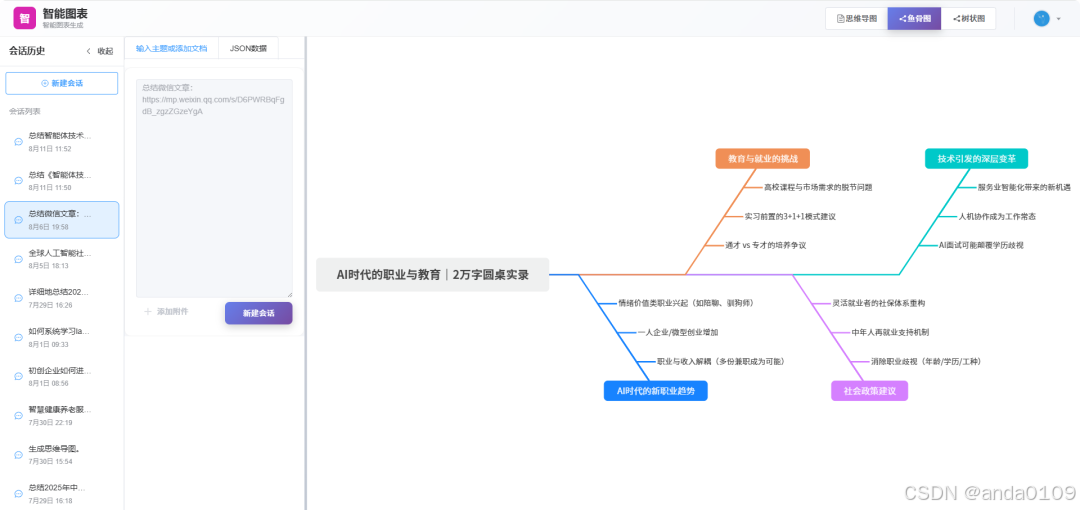This screenshot has width=1080, height=510.
Task: Switch to 思维导图 view
Action: click(856, 19)
